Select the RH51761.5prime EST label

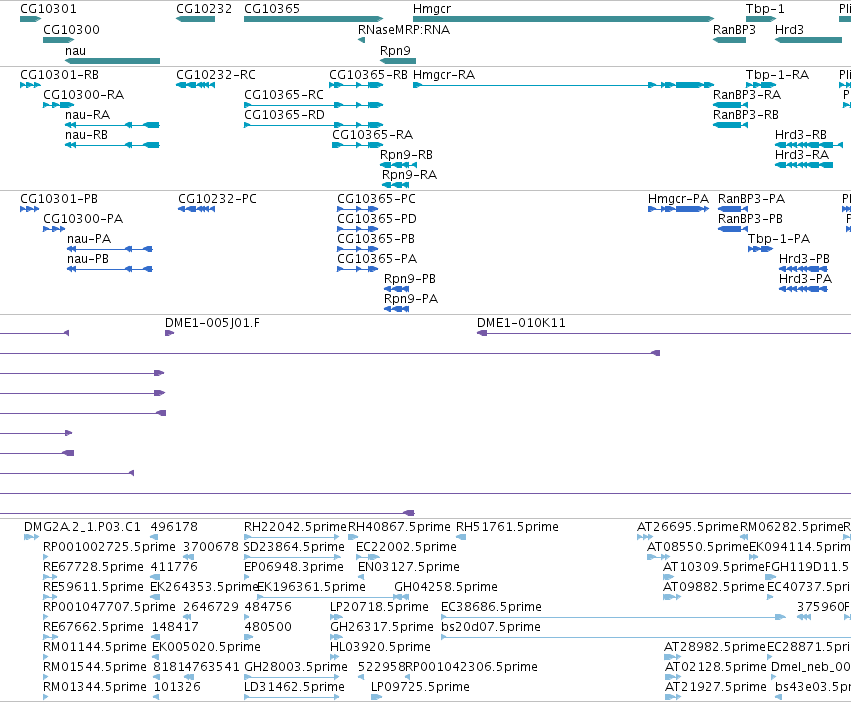pos(507,527)
